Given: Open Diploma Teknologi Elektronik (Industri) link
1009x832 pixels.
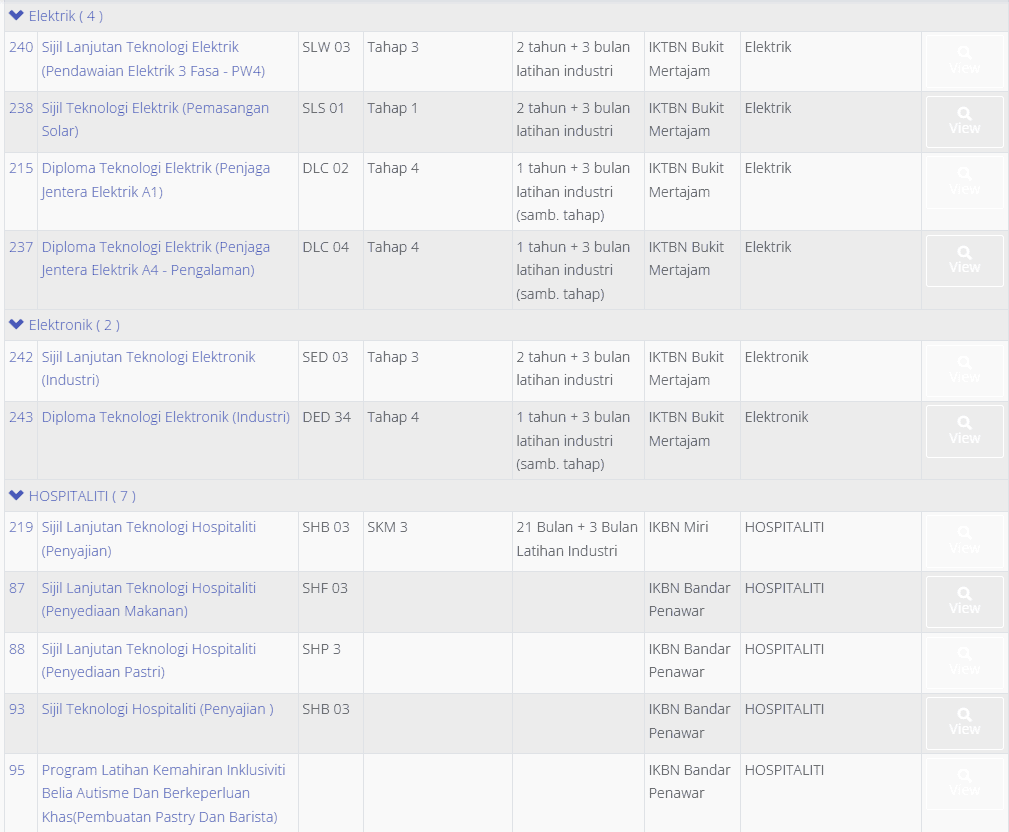Looking at the screenshot, I should 165,417.
